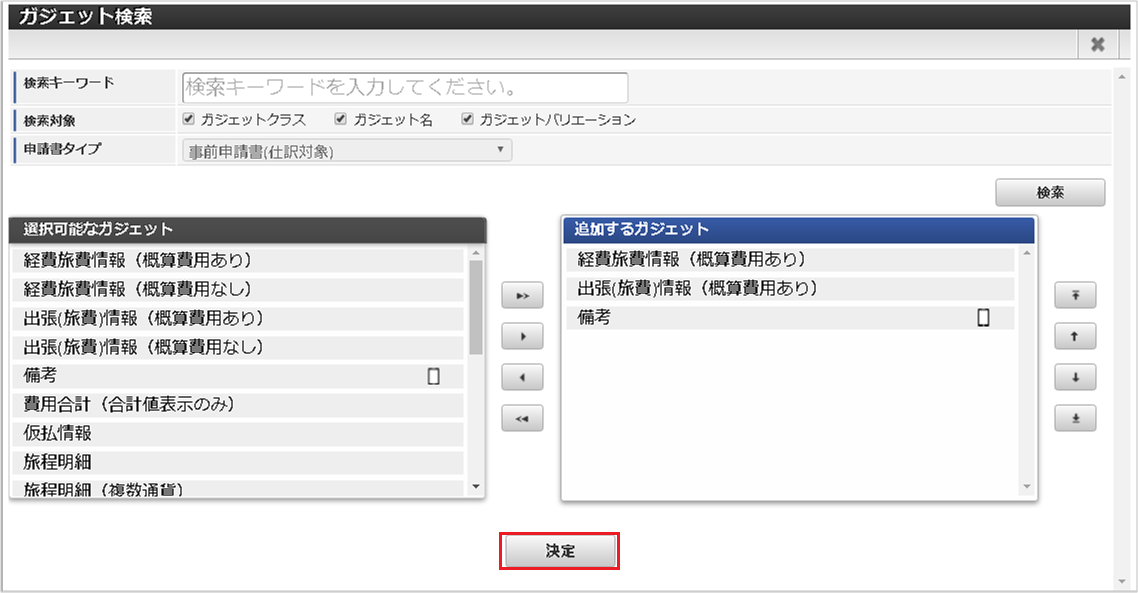Click inside the search keyword input field

pyautogui.click(x=403, y=87)
